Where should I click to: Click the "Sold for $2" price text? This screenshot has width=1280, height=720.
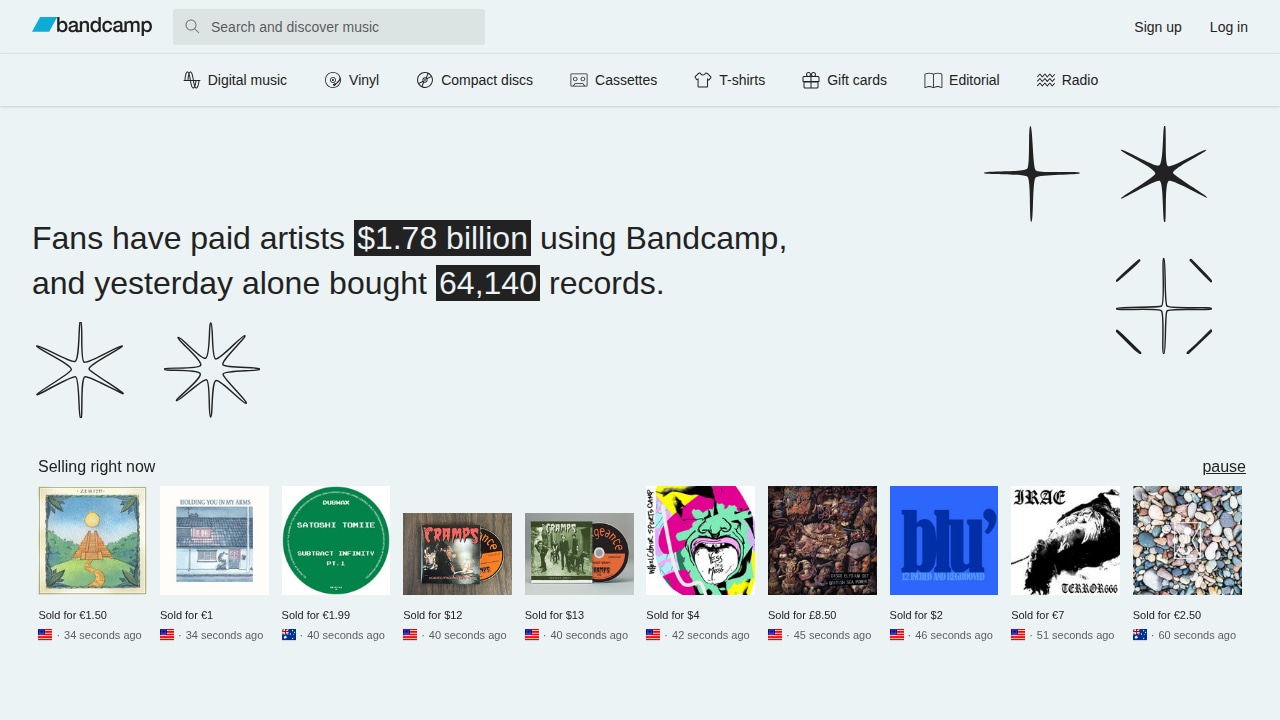(916, 615)
